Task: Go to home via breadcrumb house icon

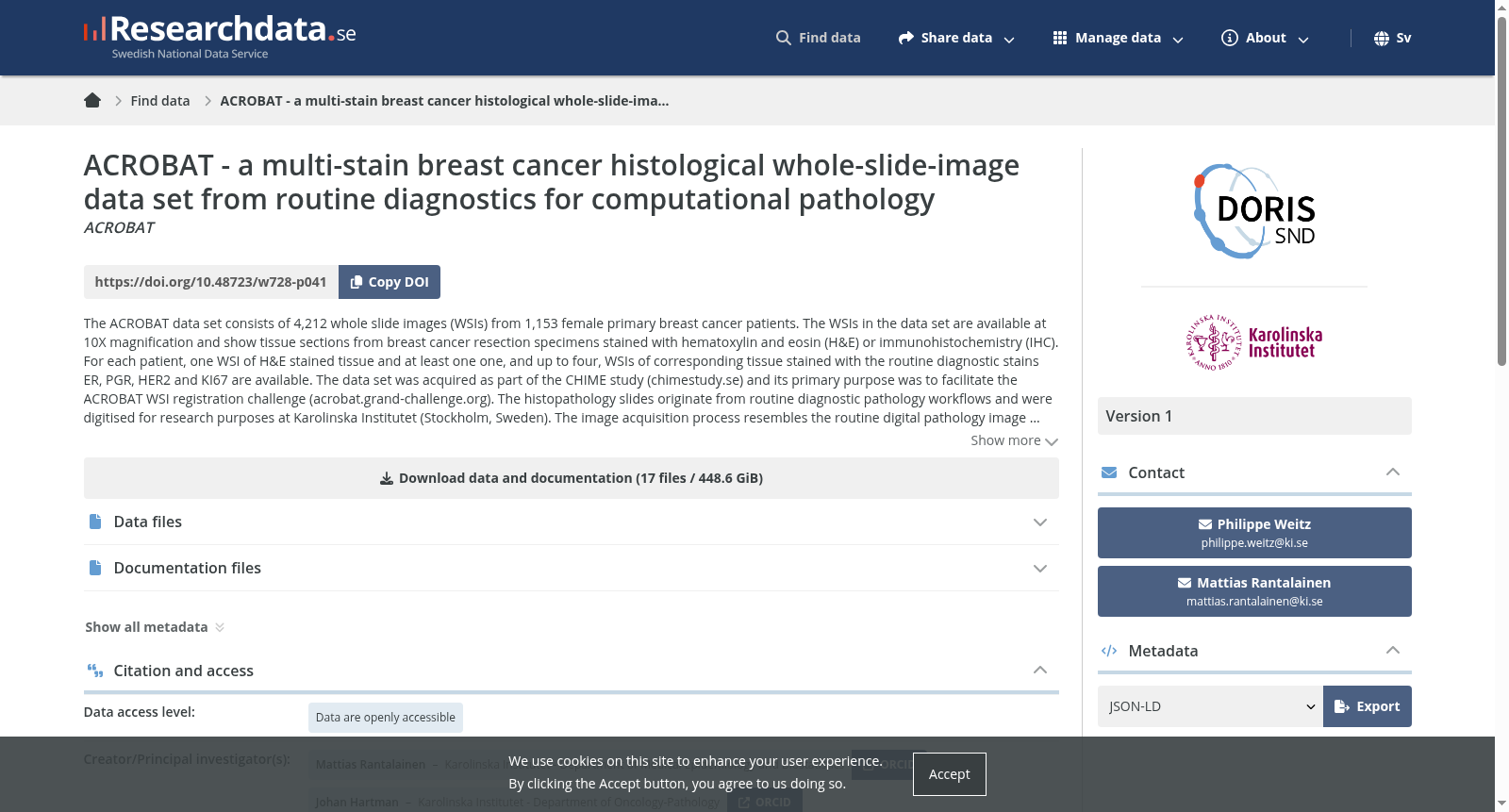Action: [x=92, y=100]
